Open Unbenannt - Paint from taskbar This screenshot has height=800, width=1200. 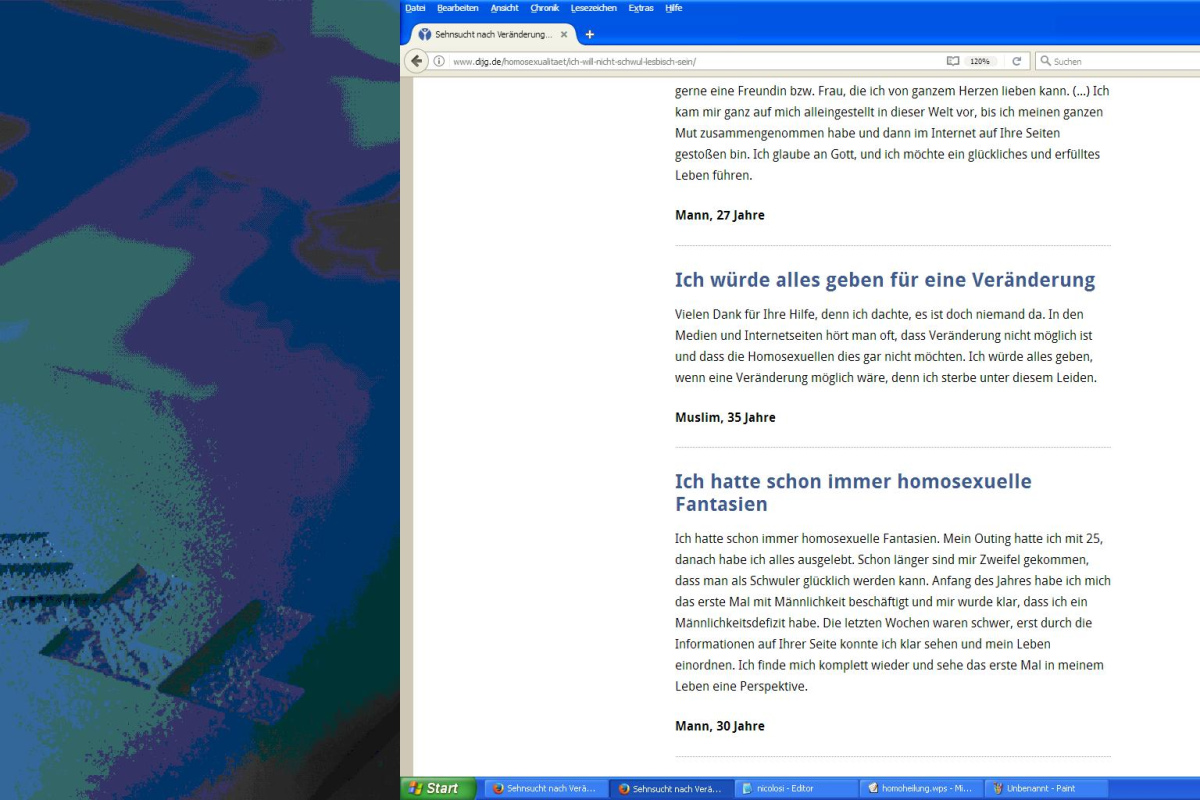point(1046,788)
